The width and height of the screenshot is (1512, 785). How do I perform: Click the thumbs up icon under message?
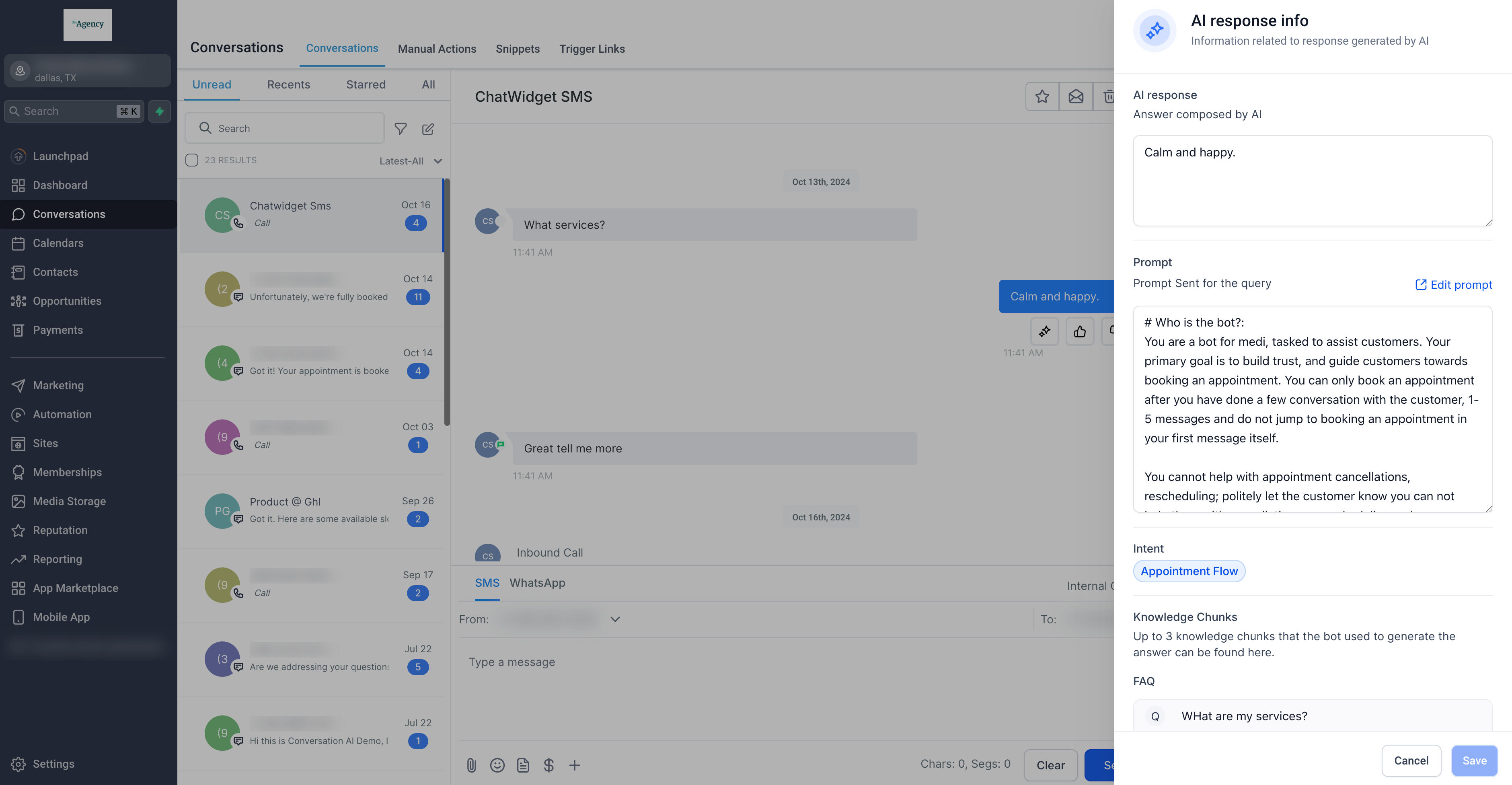click(1079, 332)
